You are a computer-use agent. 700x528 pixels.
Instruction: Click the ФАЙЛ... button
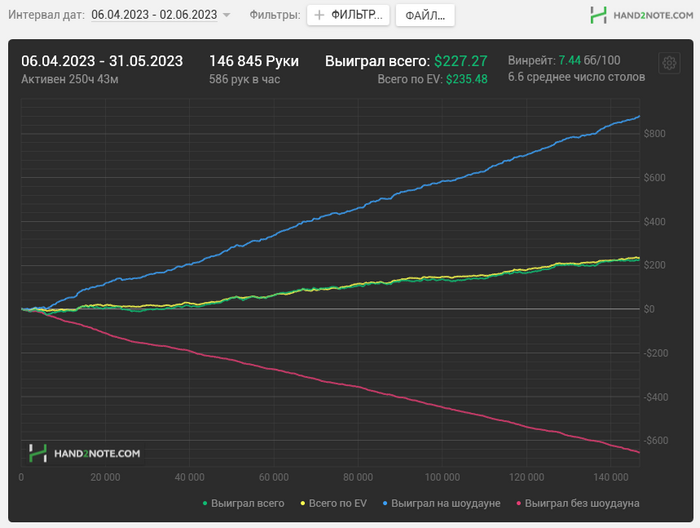pyautogui.click(x=425, y=16)
